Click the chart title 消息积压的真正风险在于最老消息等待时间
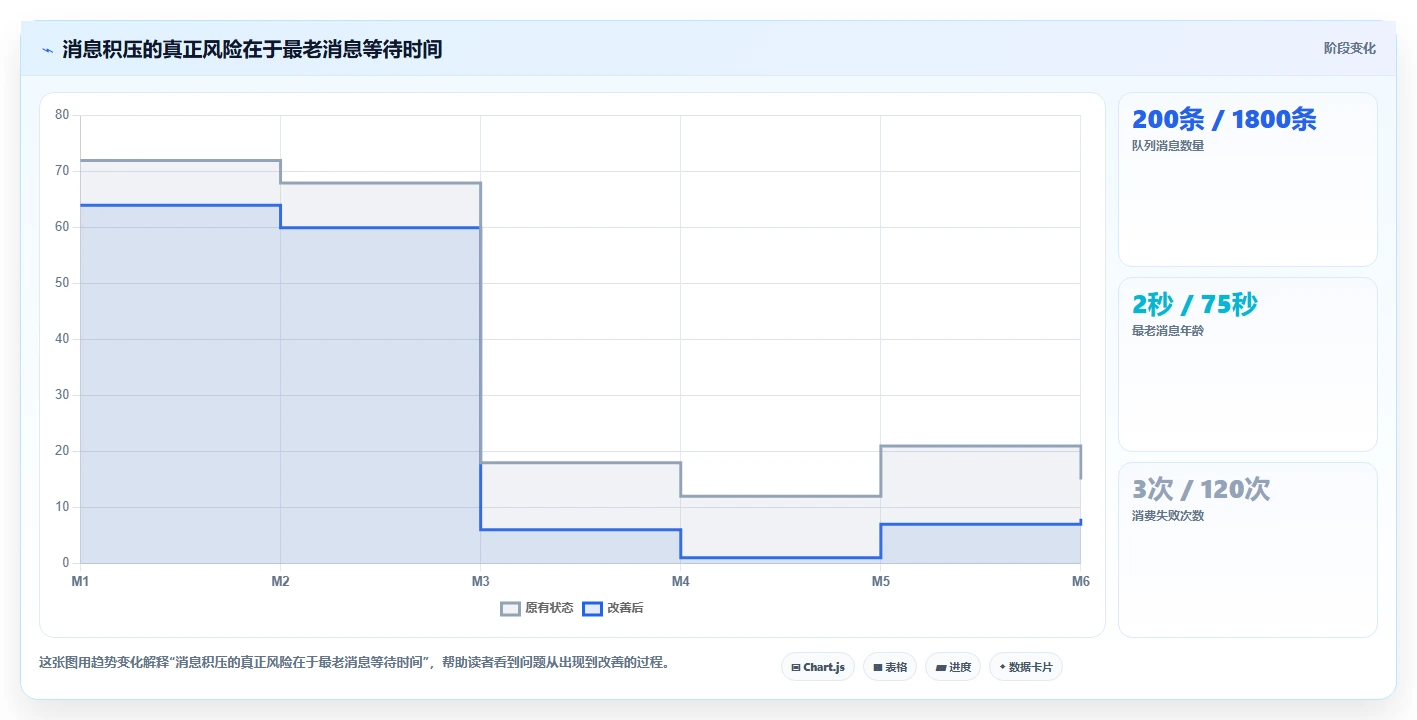 click(x=252, y=49)
